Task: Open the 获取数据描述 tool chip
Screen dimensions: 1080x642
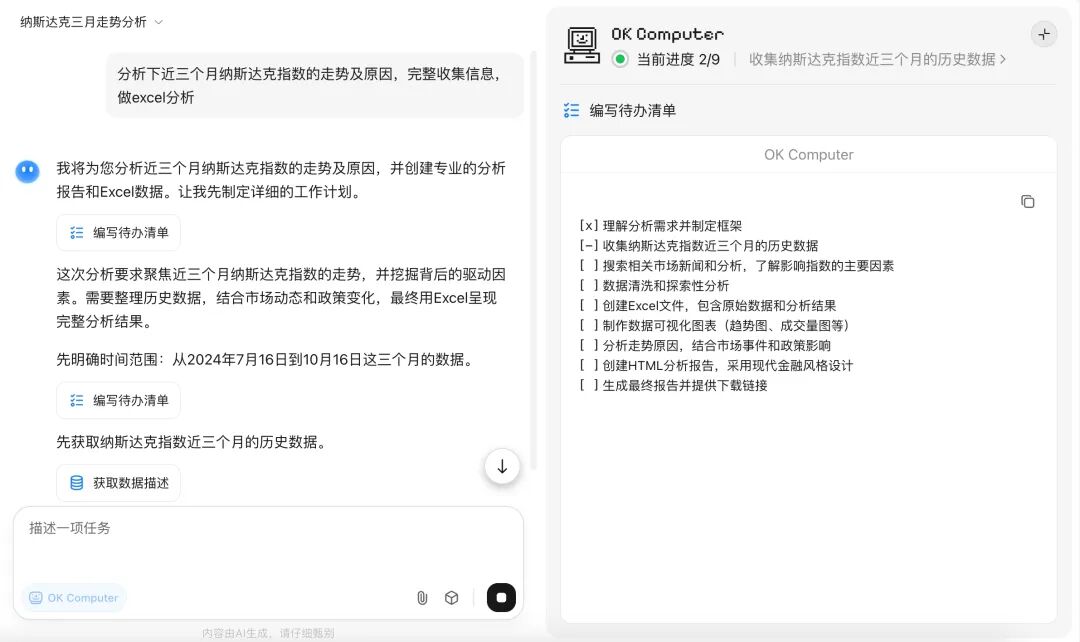Action: (118, 483)
